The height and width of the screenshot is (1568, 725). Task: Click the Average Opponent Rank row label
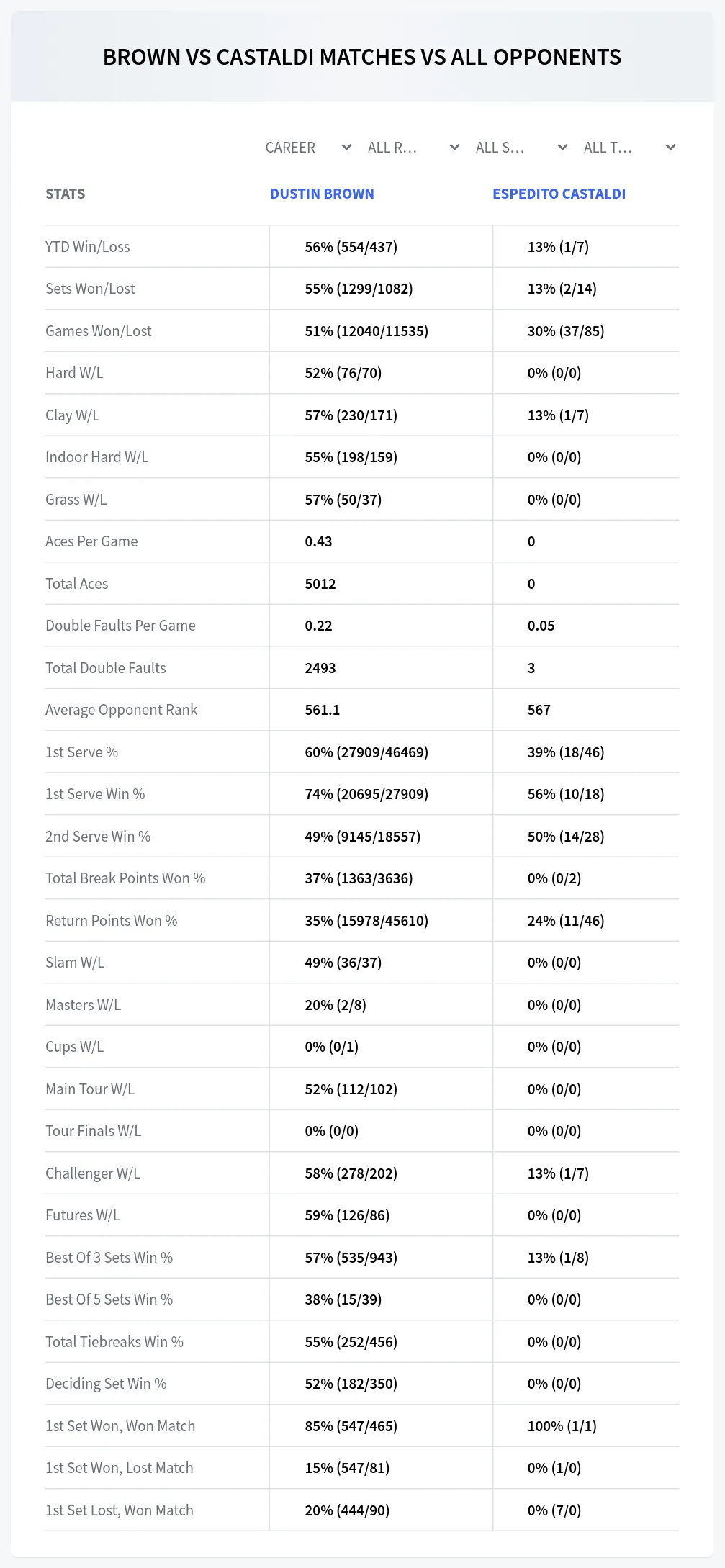[121, 710]
